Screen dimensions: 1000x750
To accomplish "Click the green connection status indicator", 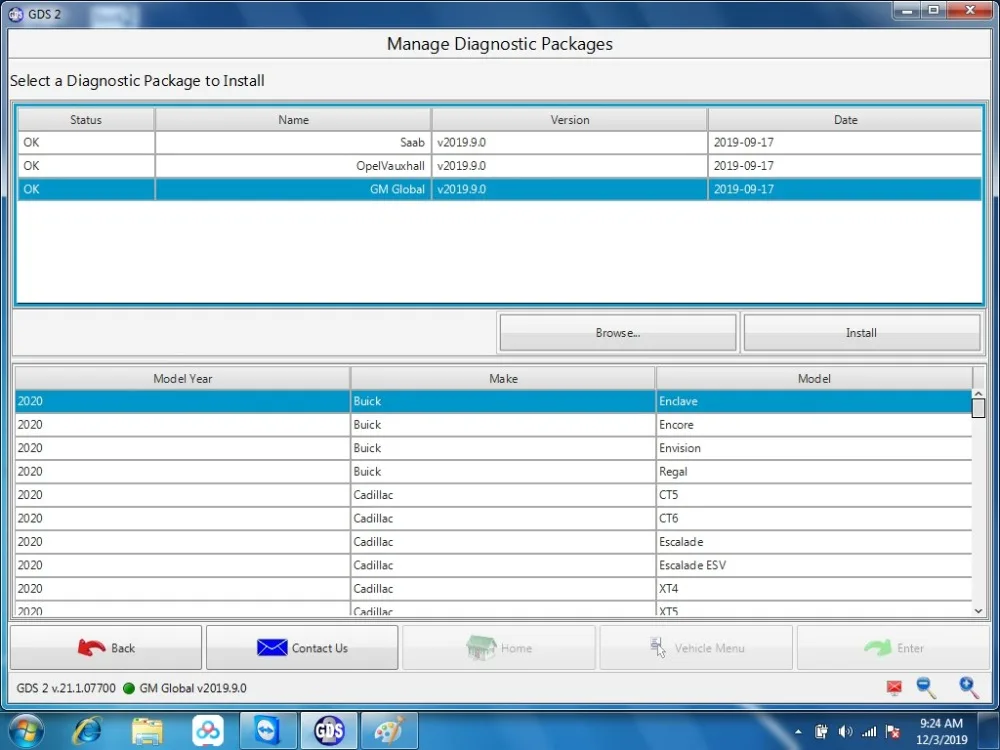I will (x=129, y=688).
